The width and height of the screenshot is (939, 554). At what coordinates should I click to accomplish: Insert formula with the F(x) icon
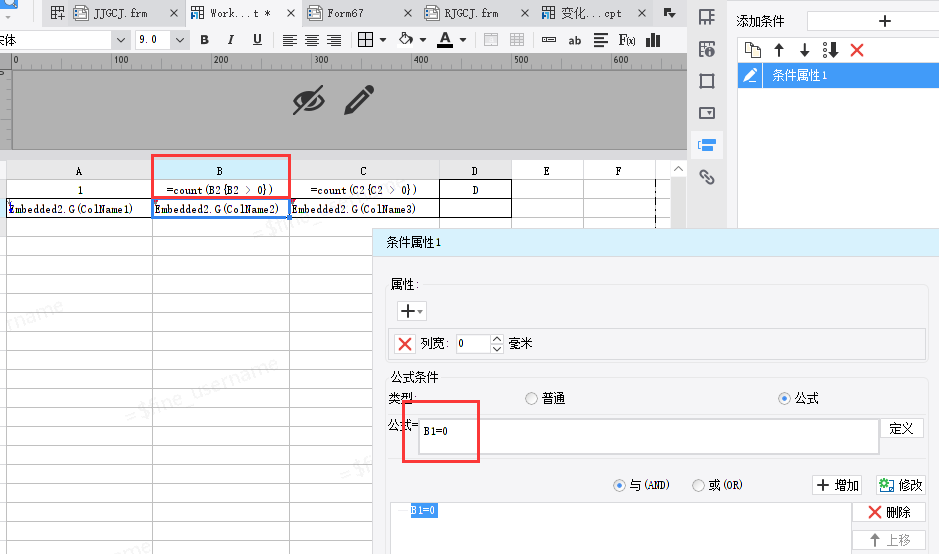[626, 40]
